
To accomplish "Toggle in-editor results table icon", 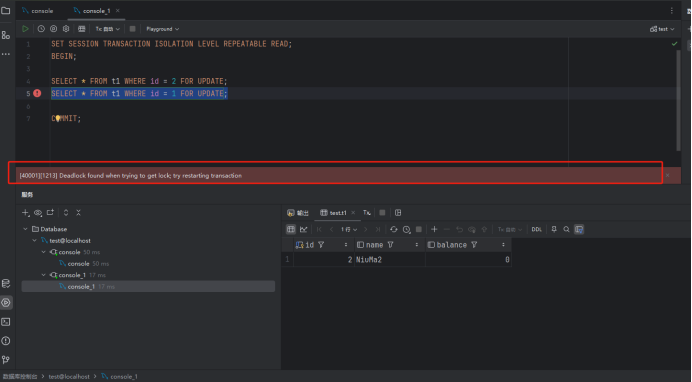I will coord(81,29).
